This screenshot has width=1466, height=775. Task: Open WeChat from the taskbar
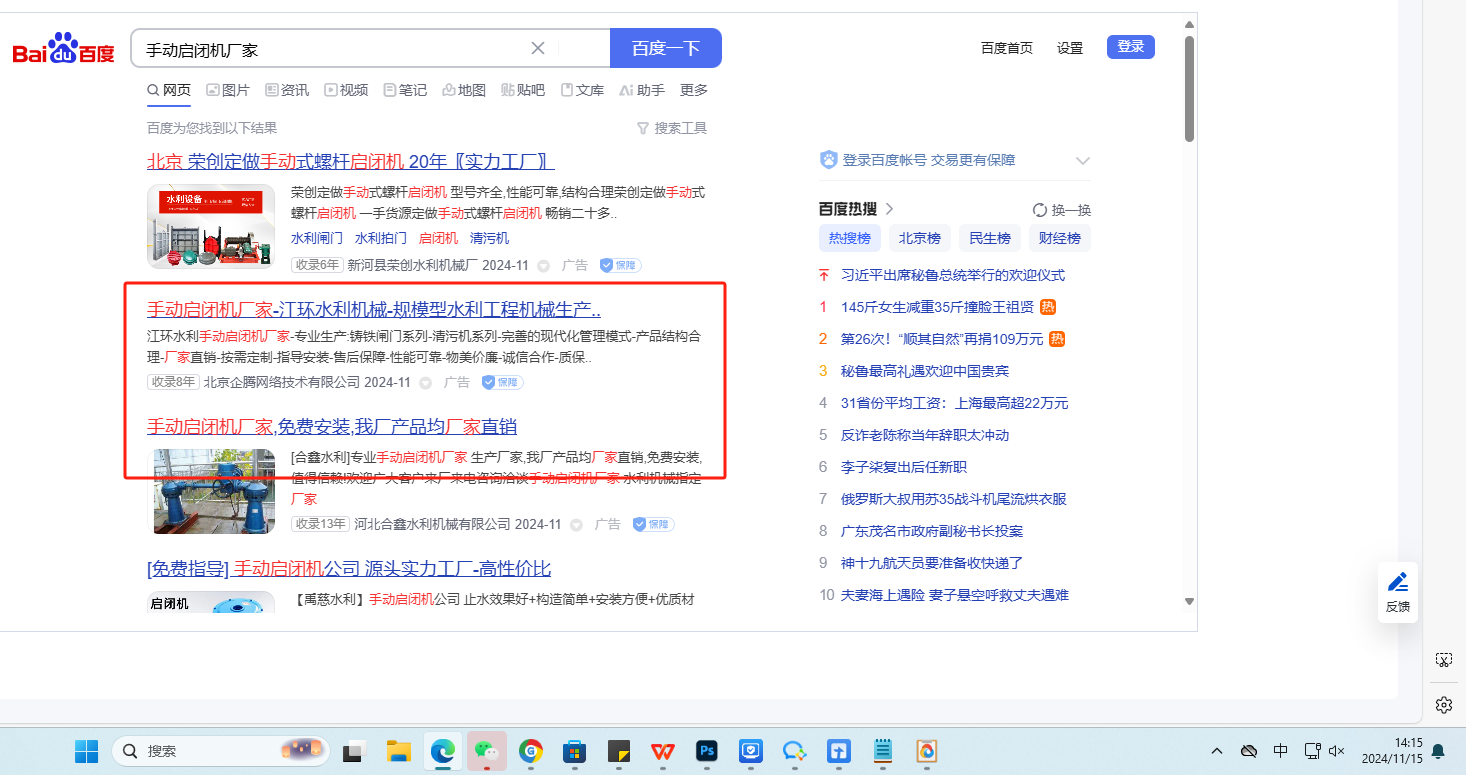tap(486, 751)
